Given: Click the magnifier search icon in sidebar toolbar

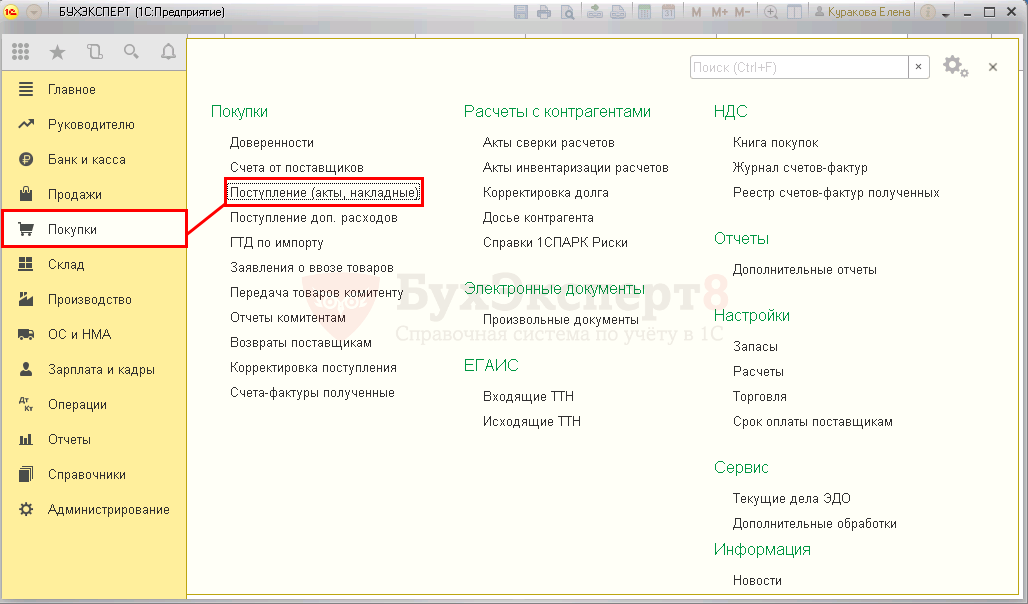Looking at the screenshot, I should click(131, 52).
